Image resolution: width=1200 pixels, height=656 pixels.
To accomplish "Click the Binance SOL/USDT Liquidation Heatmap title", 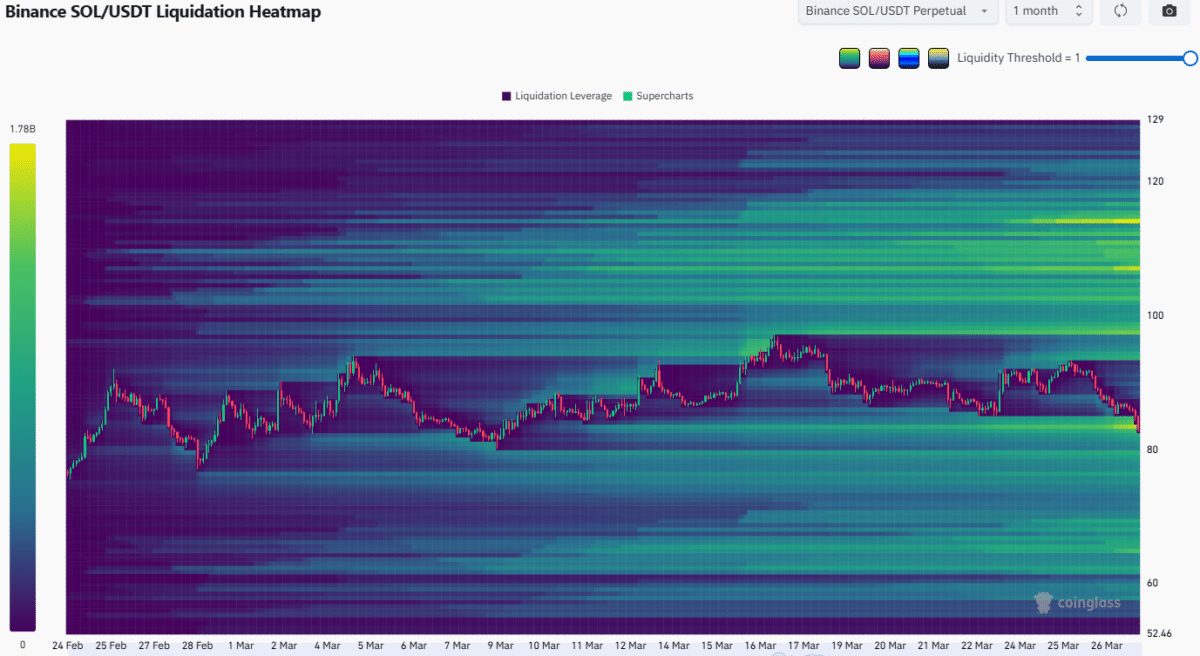I will (x=164, y=11).
